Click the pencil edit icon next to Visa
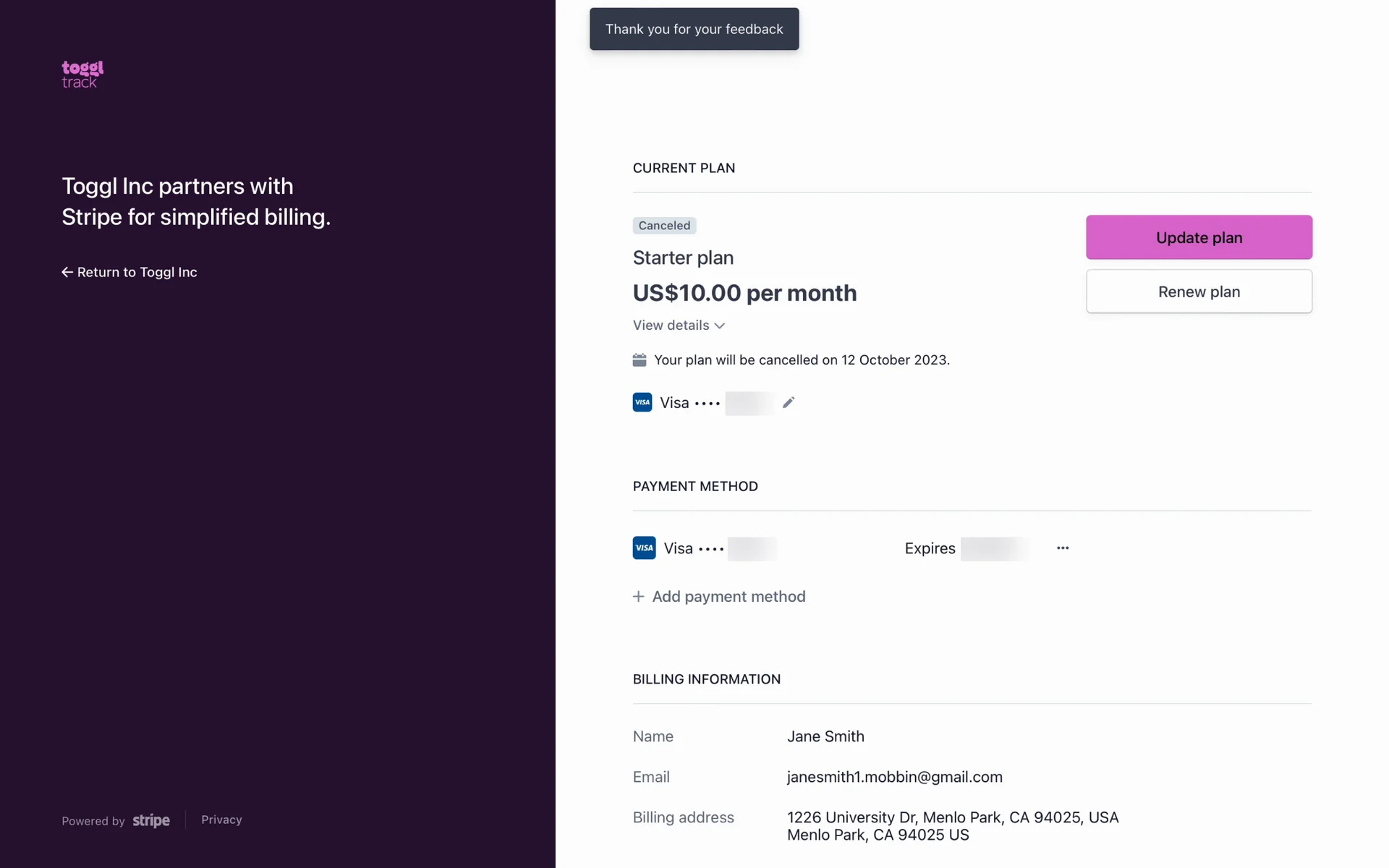This screenshot has width=1389, height=868. (789, 402)
